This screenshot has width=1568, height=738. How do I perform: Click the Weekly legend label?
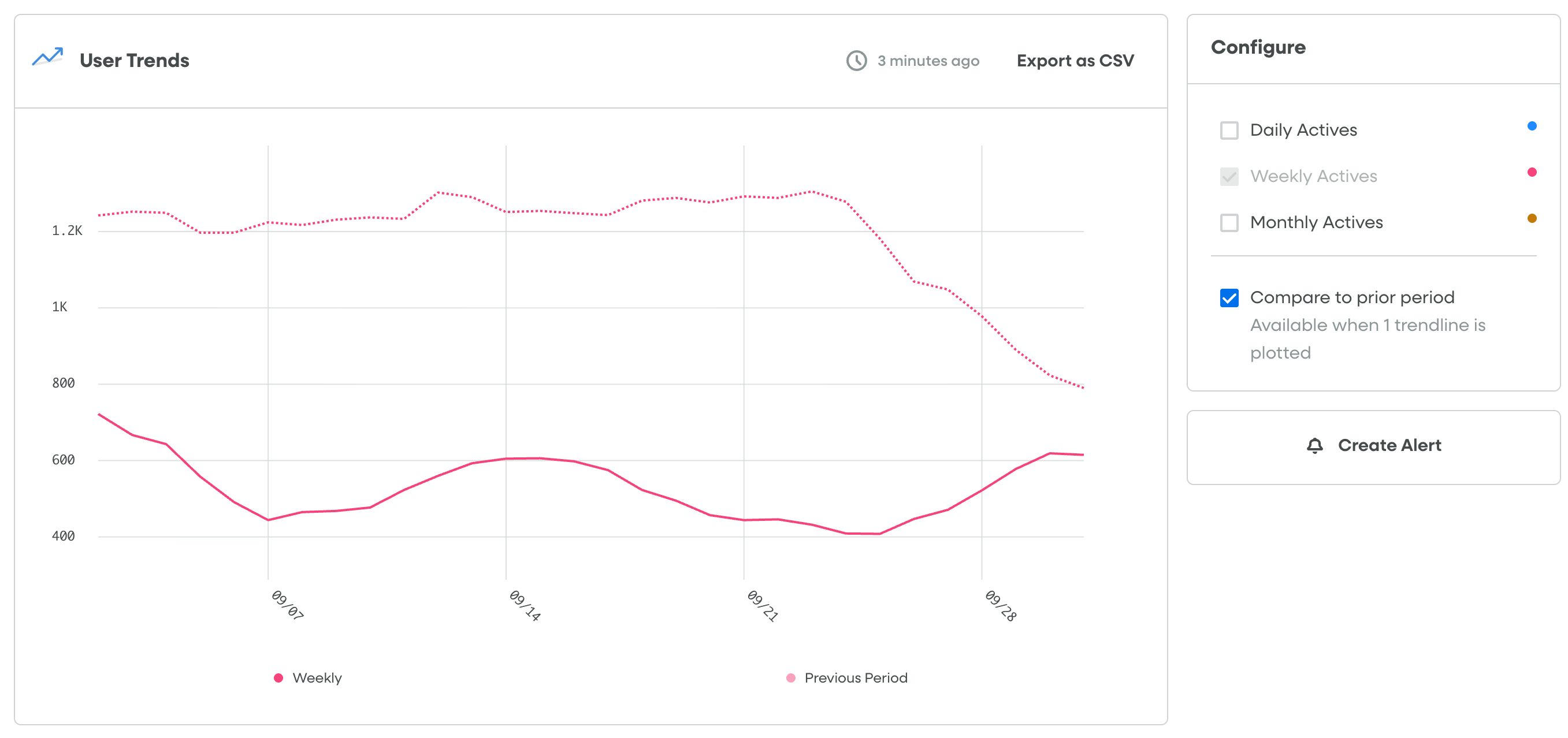pos(317,678)
